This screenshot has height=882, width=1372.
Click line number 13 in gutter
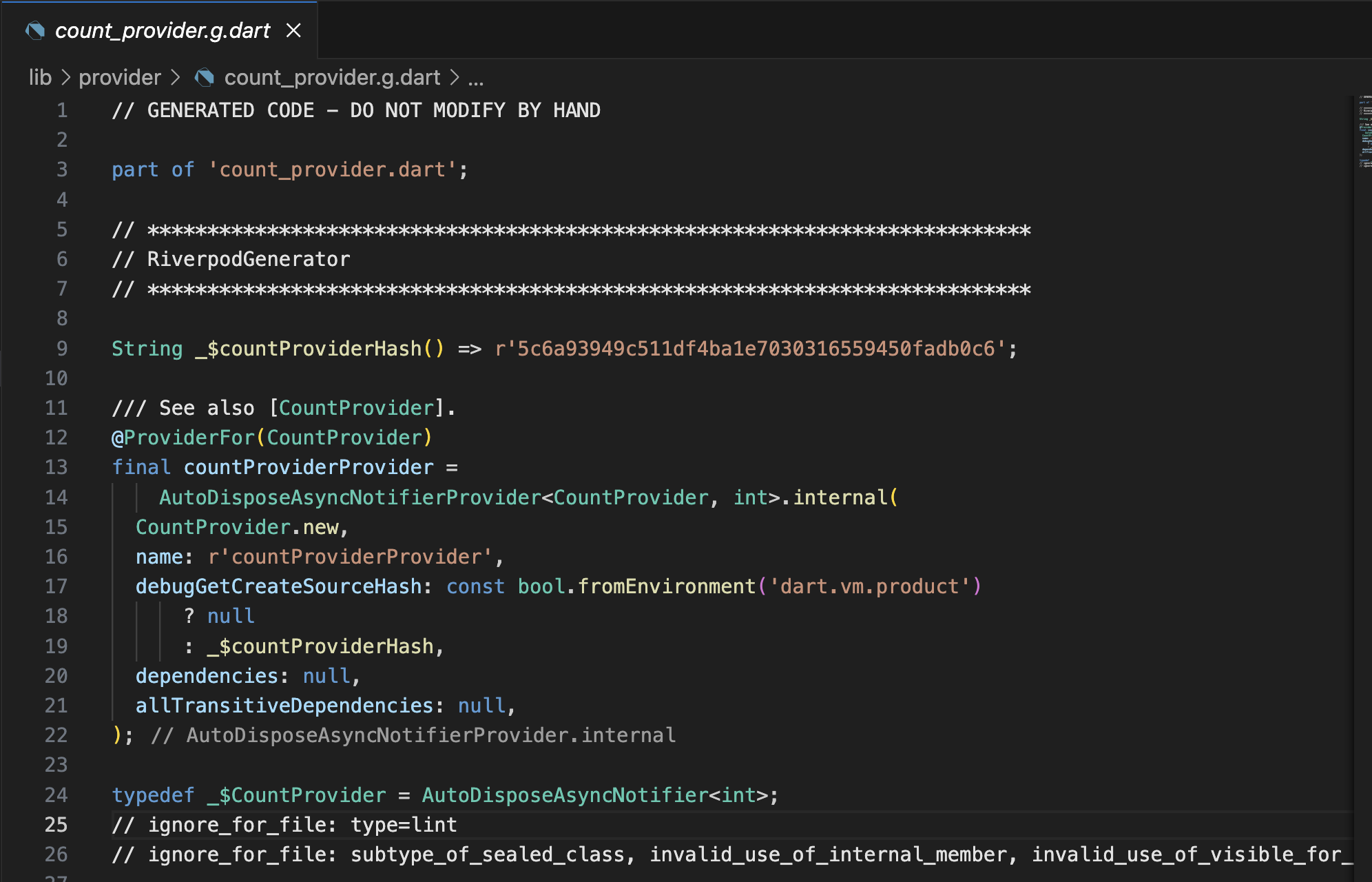(56, 467)
